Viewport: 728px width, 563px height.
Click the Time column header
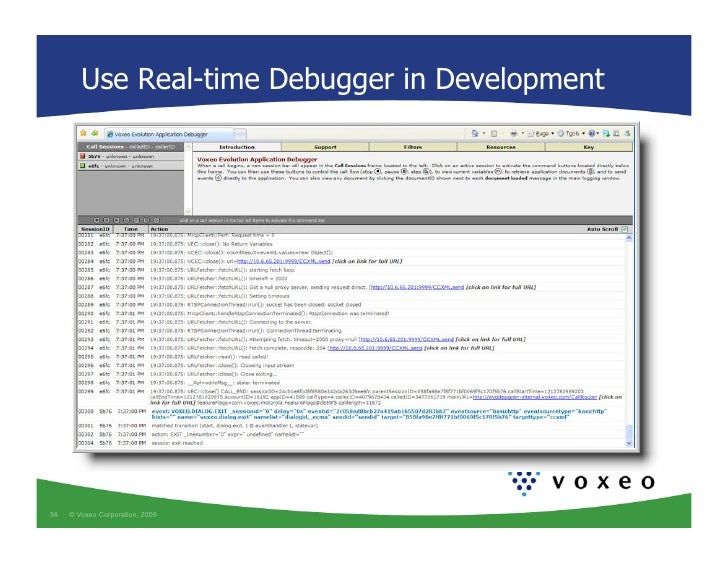tap(130, 229)
